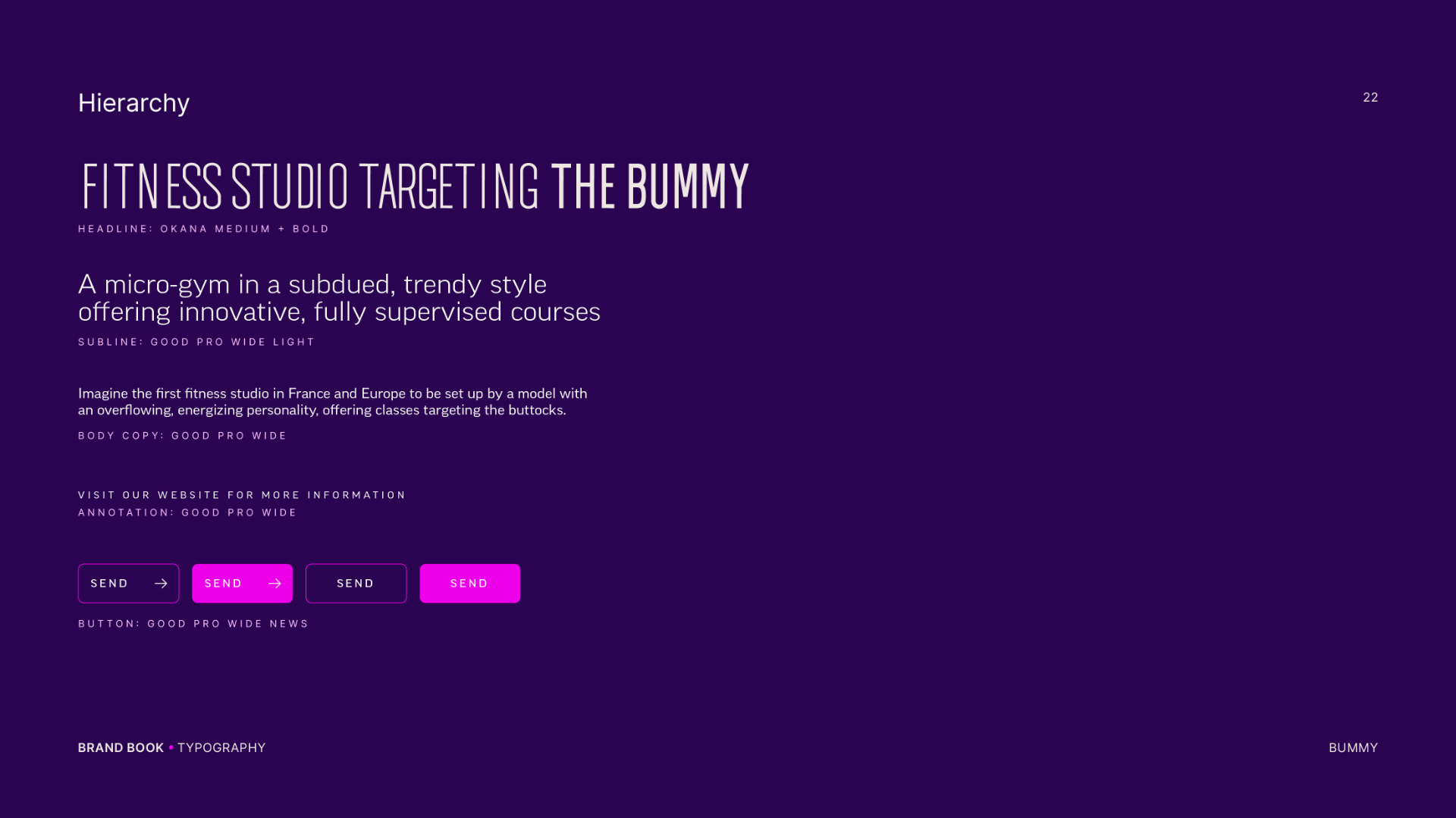This screenshot has width=1456, height=818.
Task: Click the outlined SEND button with arrow
Action: tap(128, 583)
